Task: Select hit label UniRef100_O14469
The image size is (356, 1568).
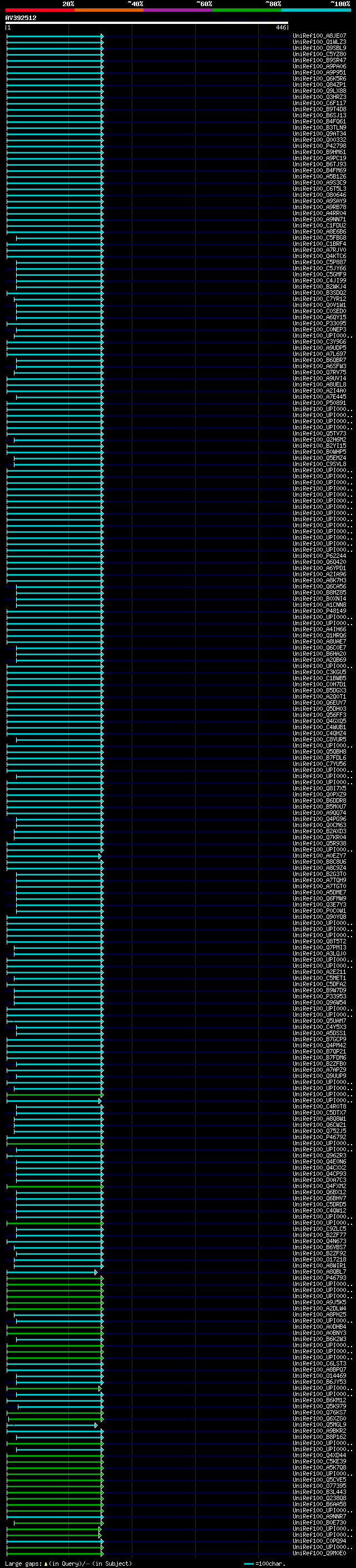Action: (x=319, y=1376)
